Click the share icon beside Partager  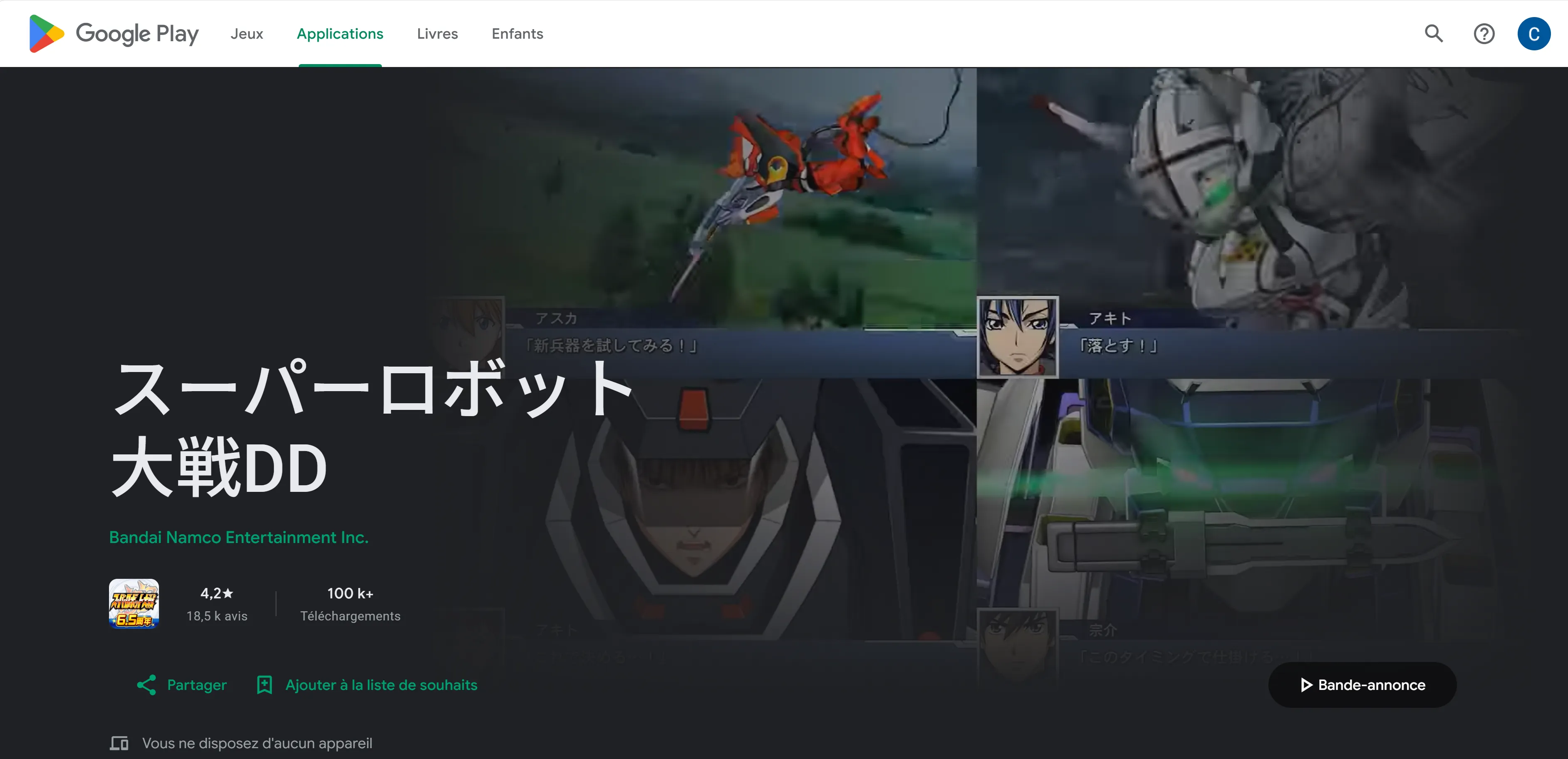pyautogui.click(x=146, y=685)
